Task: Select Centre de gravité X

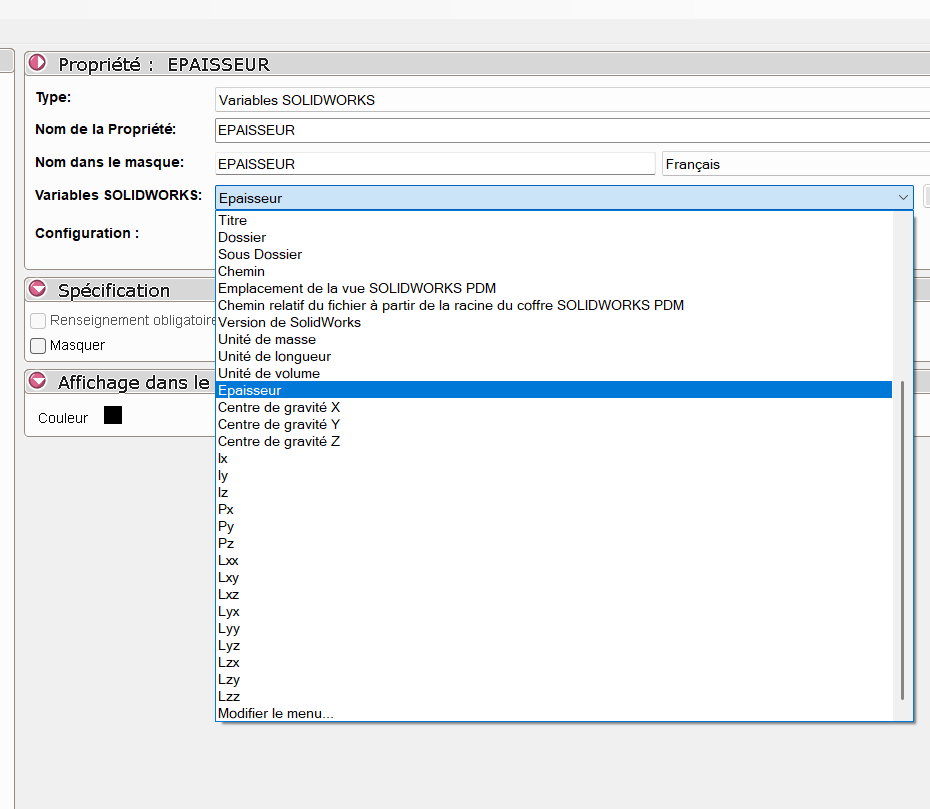Action: 554,407
